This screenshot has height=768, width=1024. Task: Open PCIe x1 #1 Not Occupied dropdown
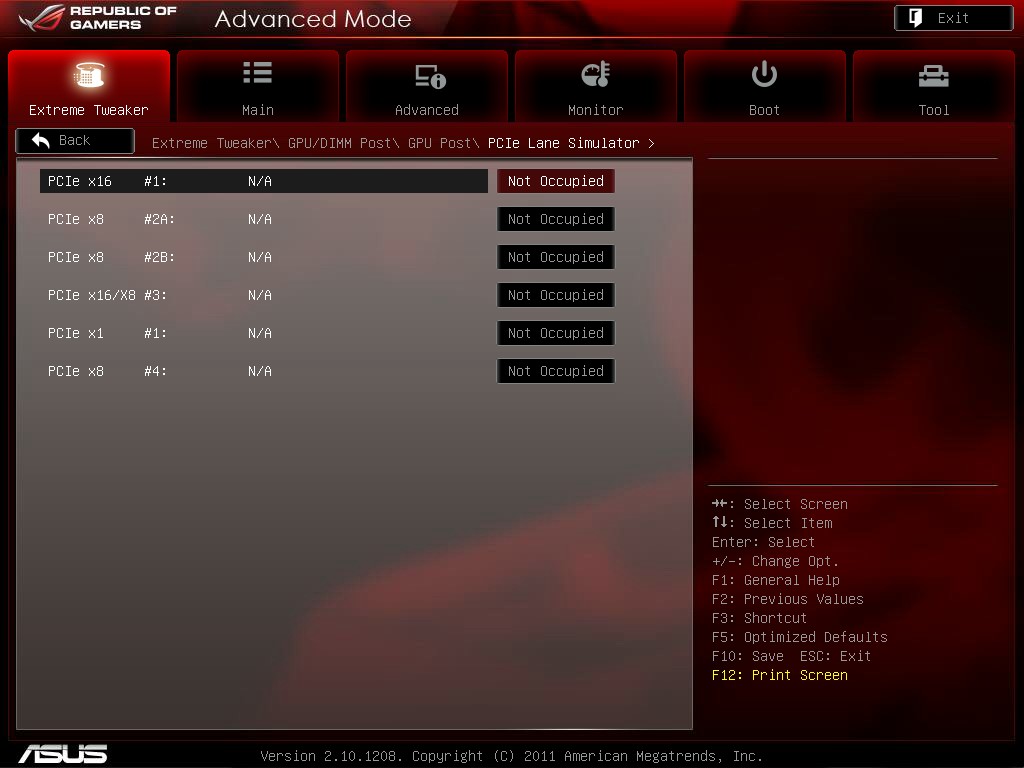556,332
